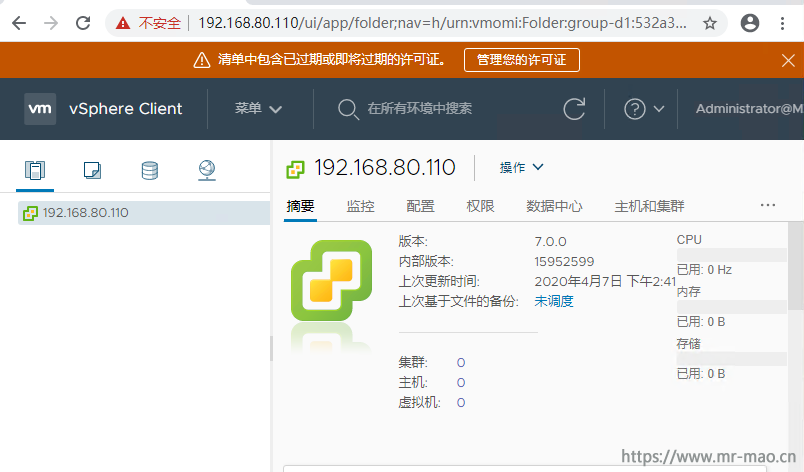Show more tabs via ellipsis
Viewport: 804px width, 472px height.
click(768, 205)
